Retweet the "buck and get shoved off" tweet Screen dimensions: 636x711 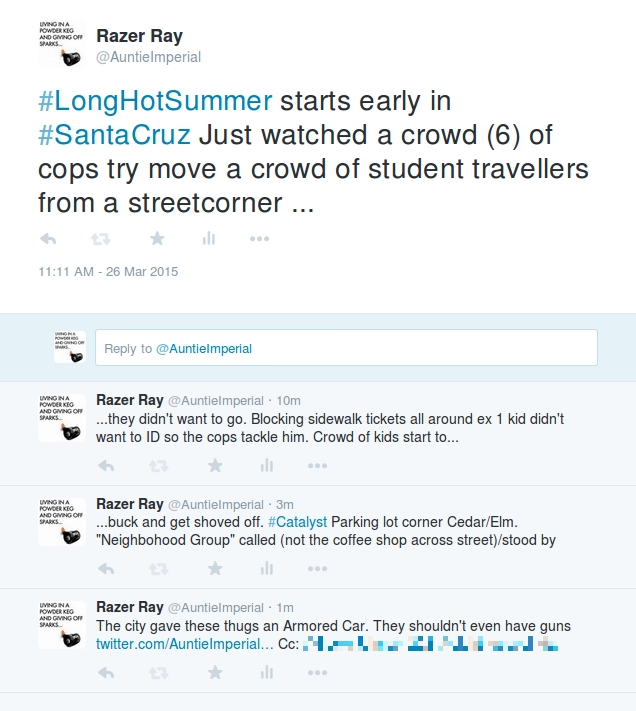[159, 568]
